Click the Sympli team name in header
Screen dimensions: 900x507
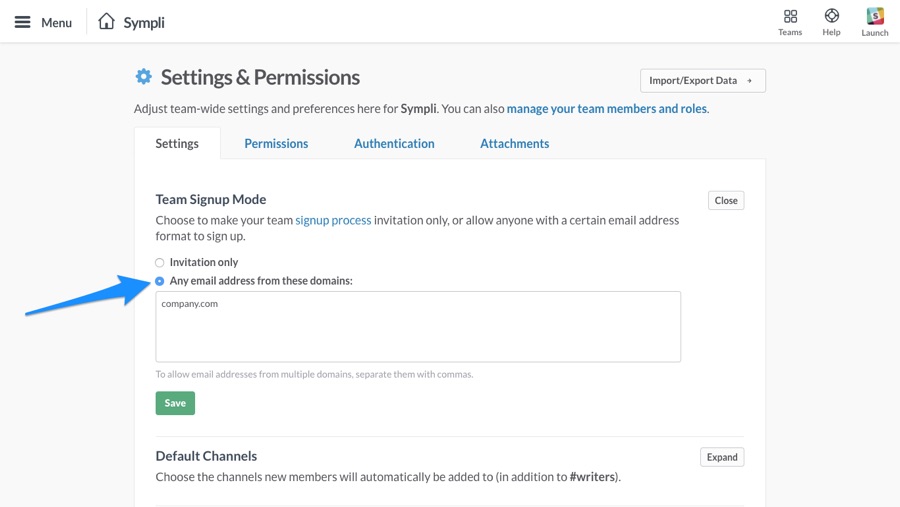pos(144,22)
